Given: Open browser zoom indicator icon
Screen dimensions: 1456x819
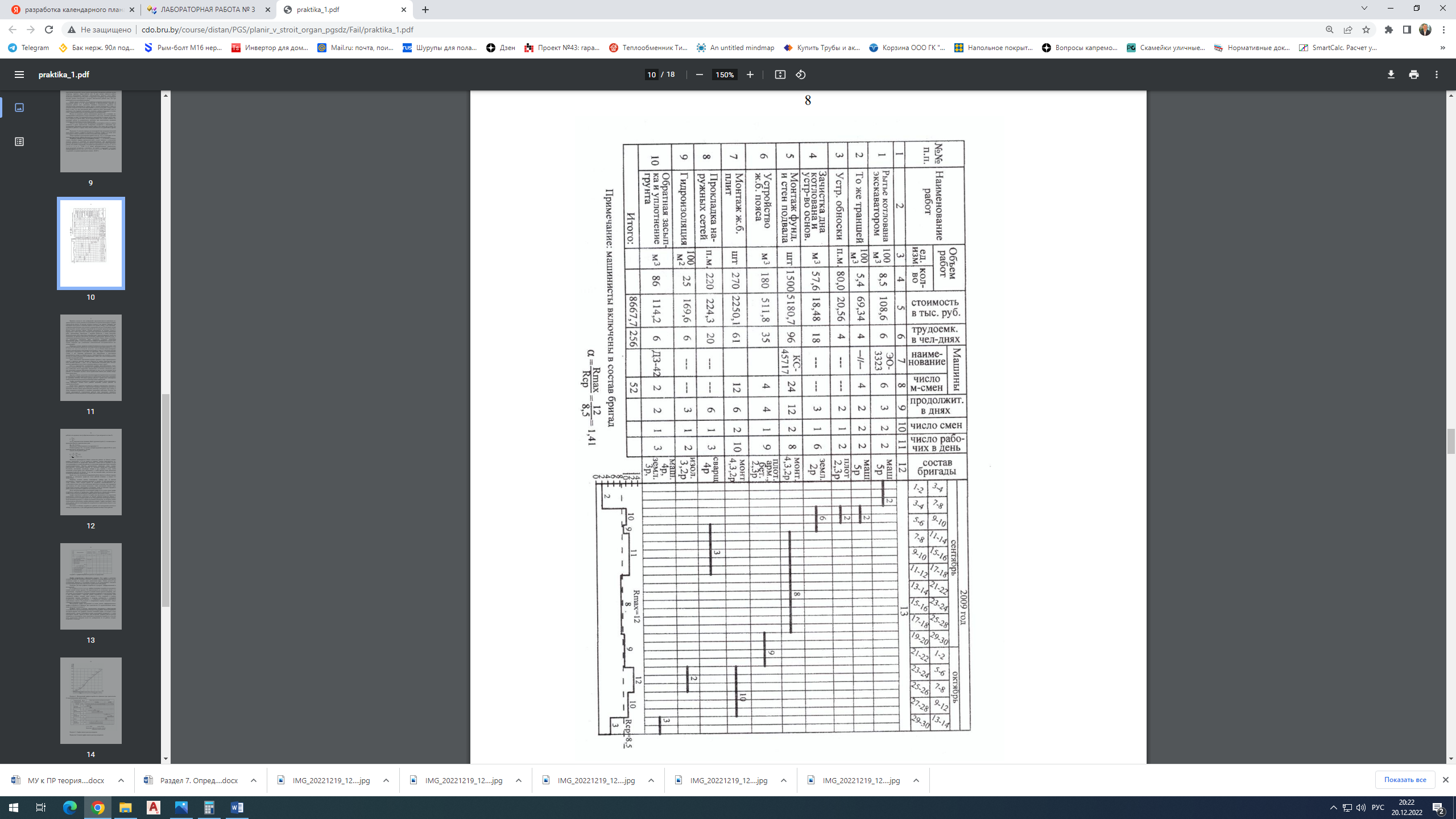Looking at the screenshot, I should pyautogui.click(x=1330, y=30).
